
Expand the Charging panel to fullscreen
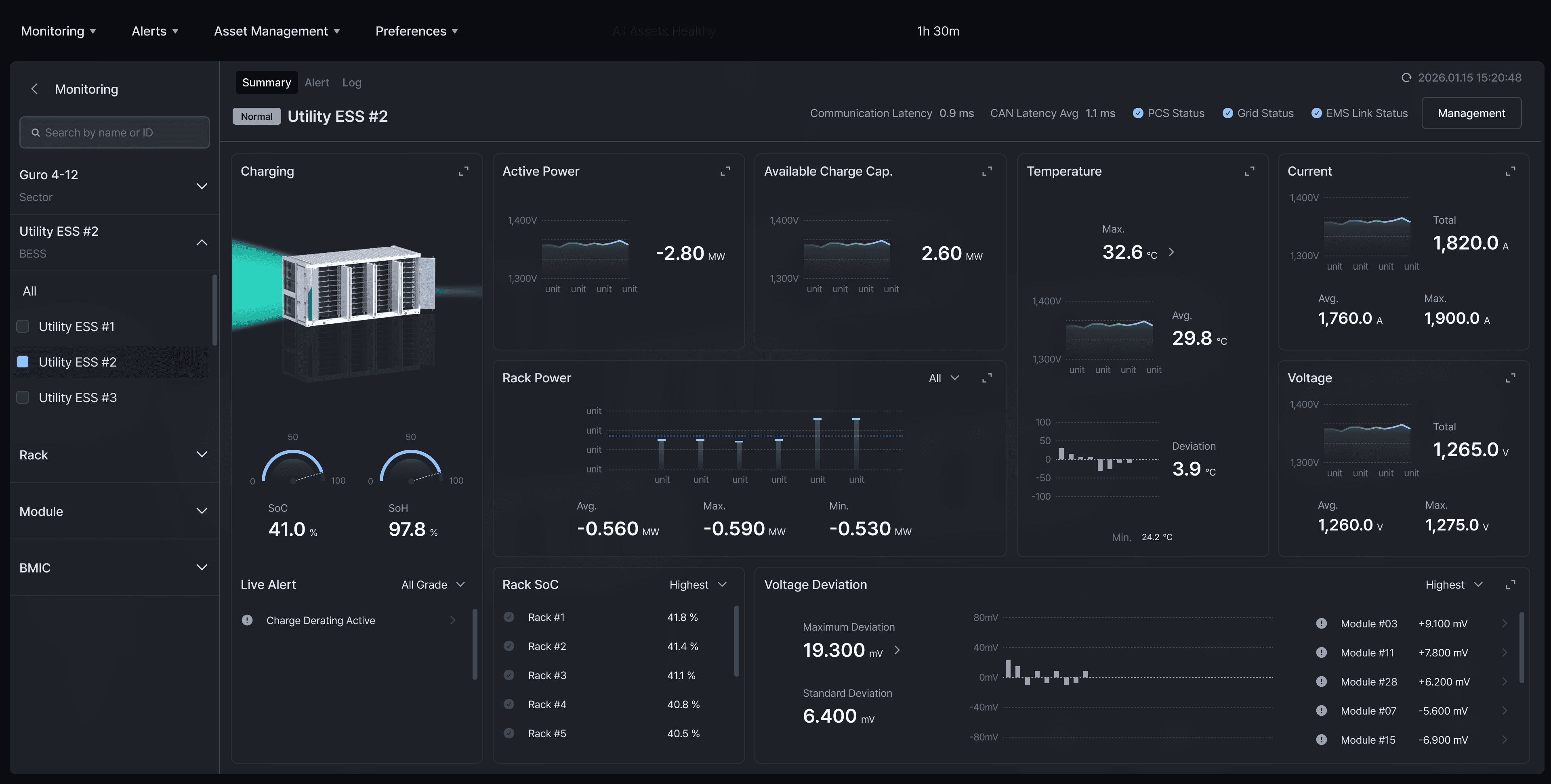tap(464, 172)
